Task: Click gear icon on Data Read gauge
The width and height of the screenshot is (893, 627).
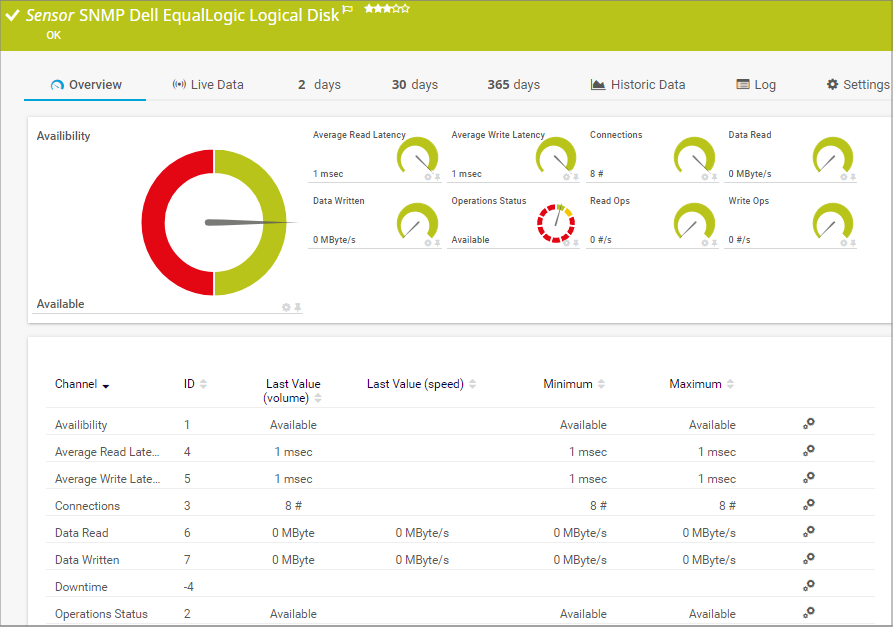Action: point(842,177)
